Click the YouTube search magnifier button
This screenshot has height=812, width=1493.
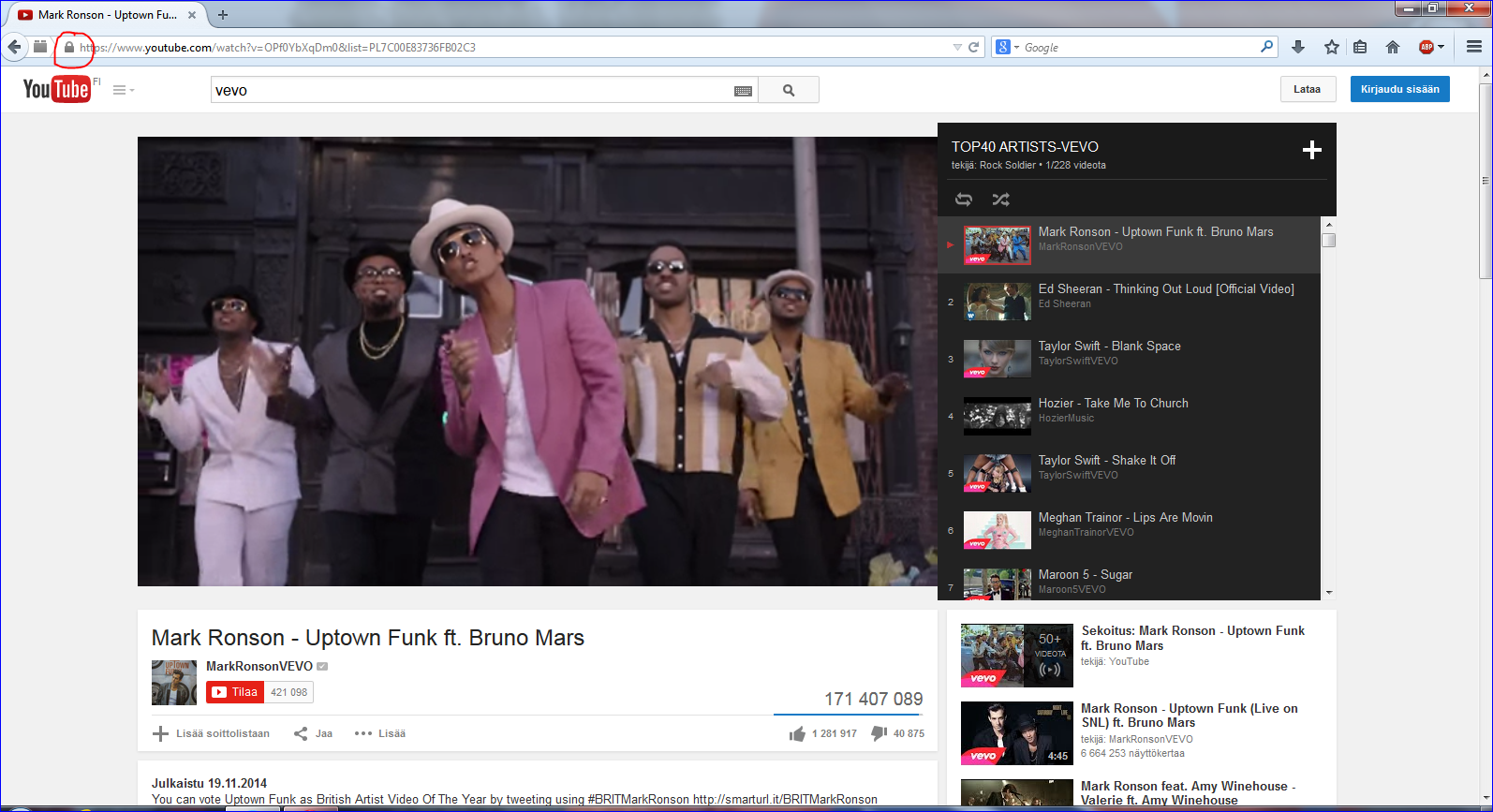click(789, 90)
